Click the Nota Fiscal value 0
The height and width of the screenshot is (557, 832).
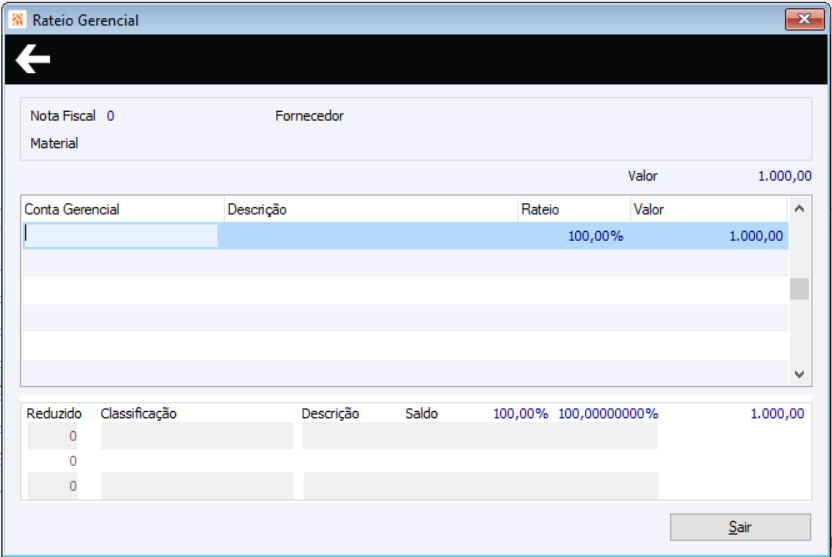[110, 116]
